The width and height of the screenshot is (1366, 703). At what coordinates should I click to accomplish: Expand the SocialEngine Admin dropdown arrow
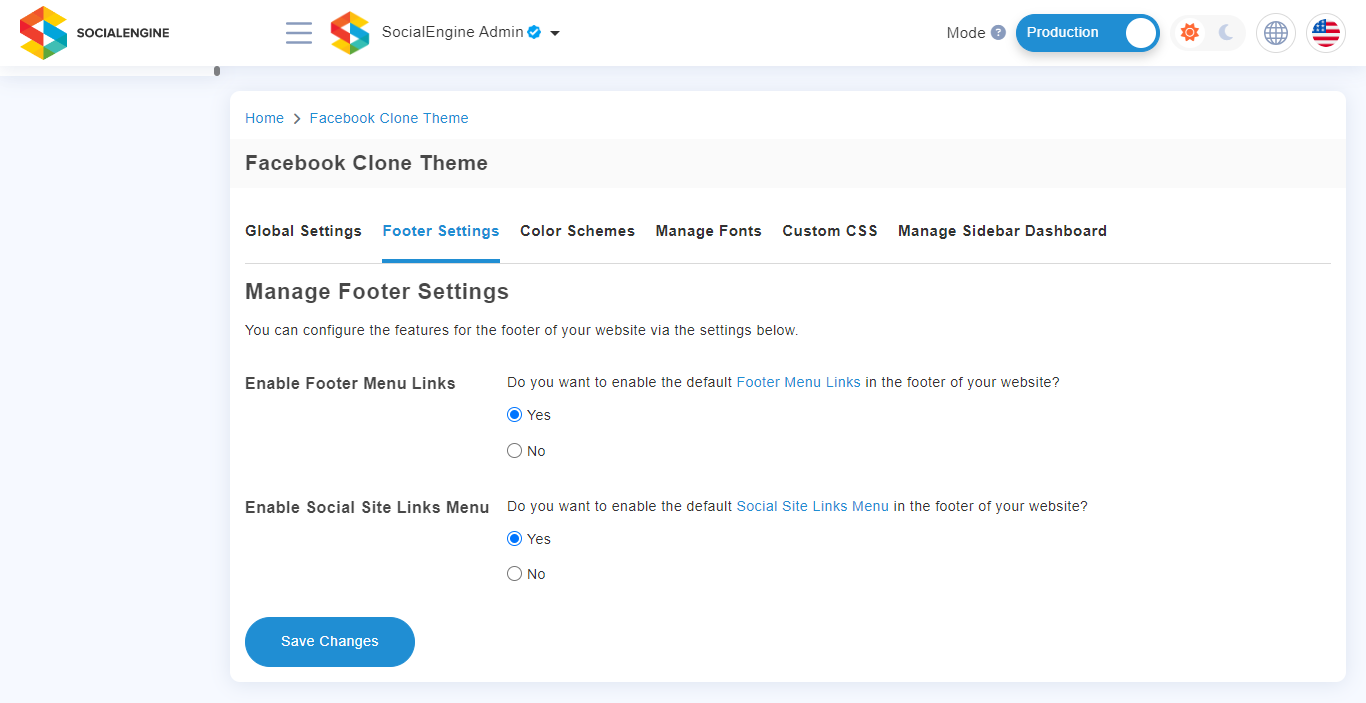tap(555, 33)
